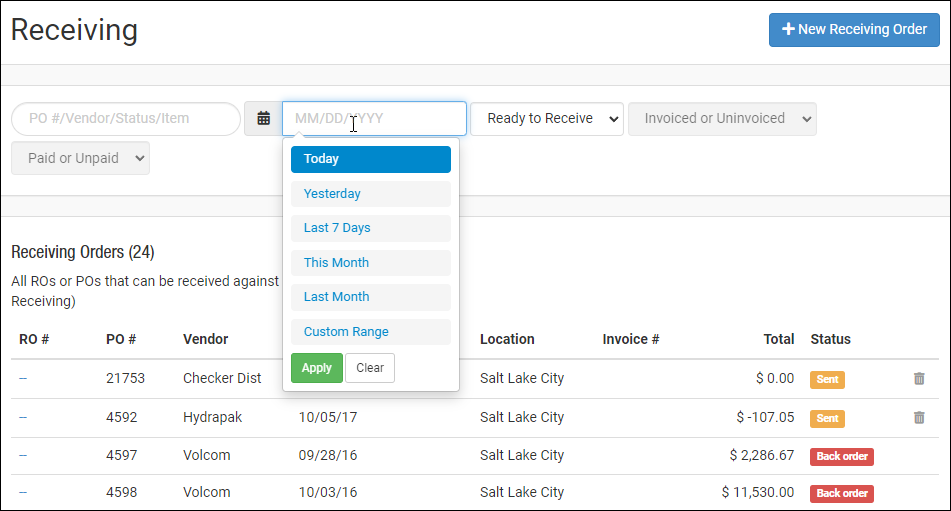Viewport: 951px width, 511px height.
Task: Click the calendar icon beside date field
Action: click(x=263, y=118)
